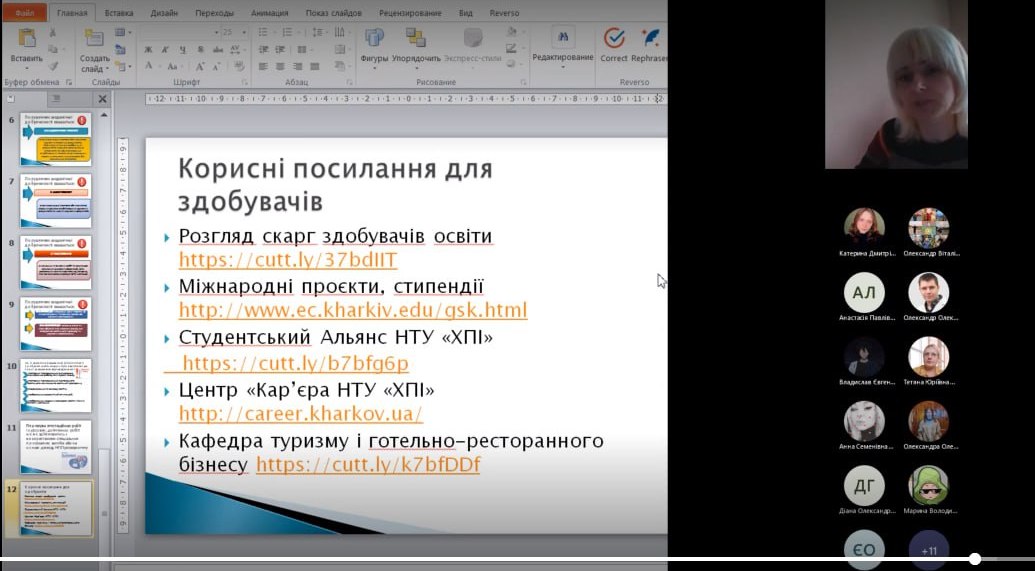Click the Cut scissors icon
The width and height of the screenshot is (1035, 571).
(53, 33)
